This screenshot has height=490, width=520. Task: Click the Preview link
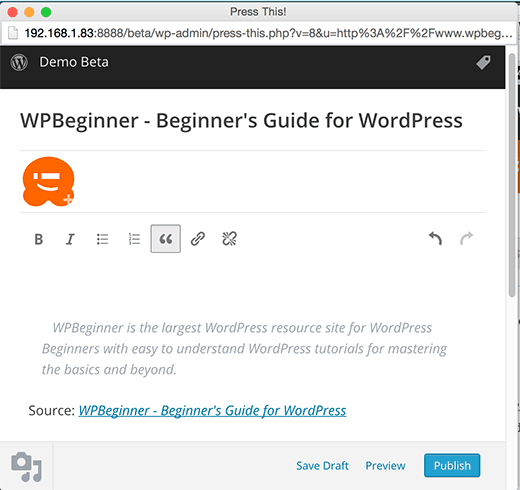pos(385,465)
